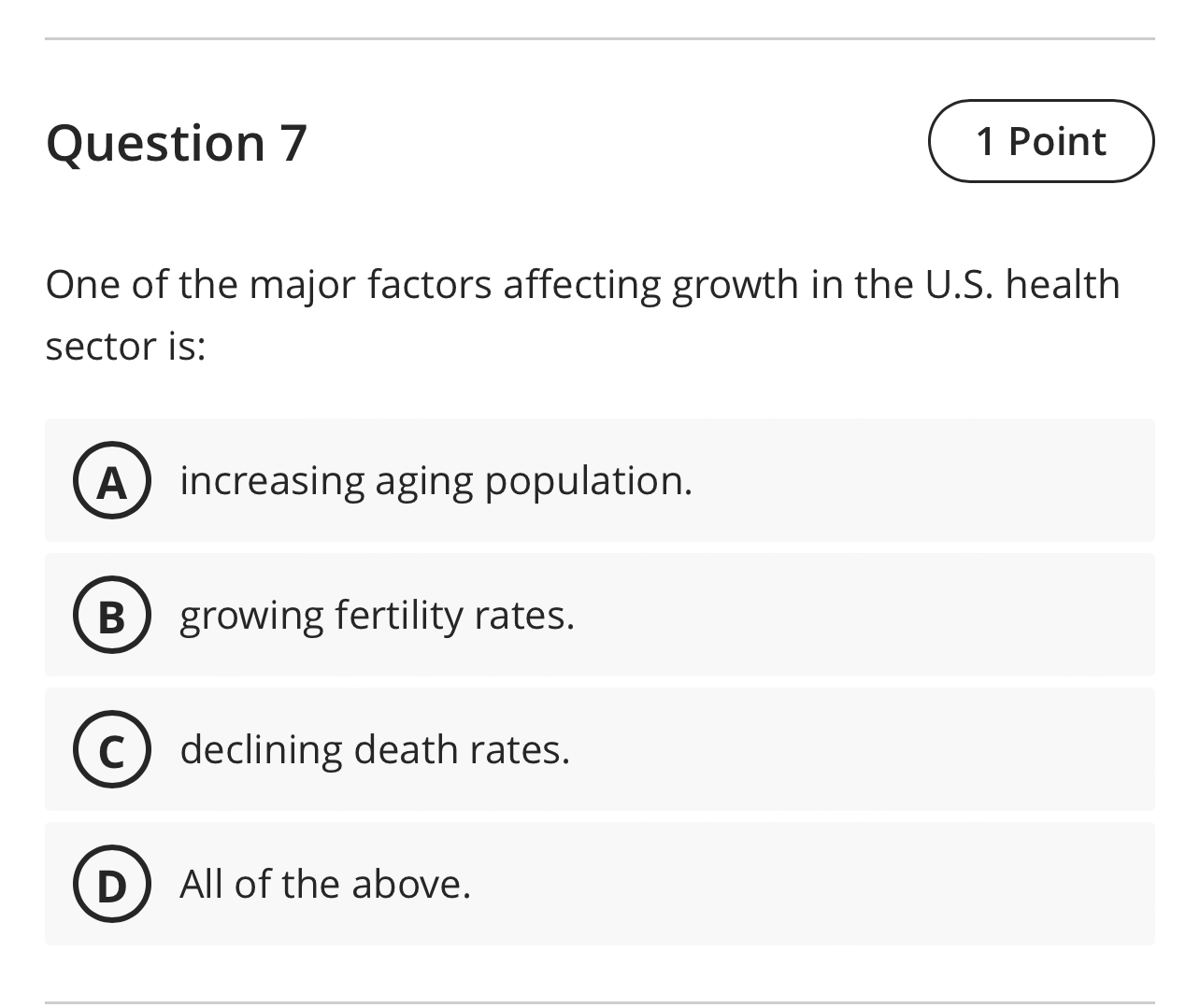
Task: Select answer 'declining death rates'
Action: (374, 750)
